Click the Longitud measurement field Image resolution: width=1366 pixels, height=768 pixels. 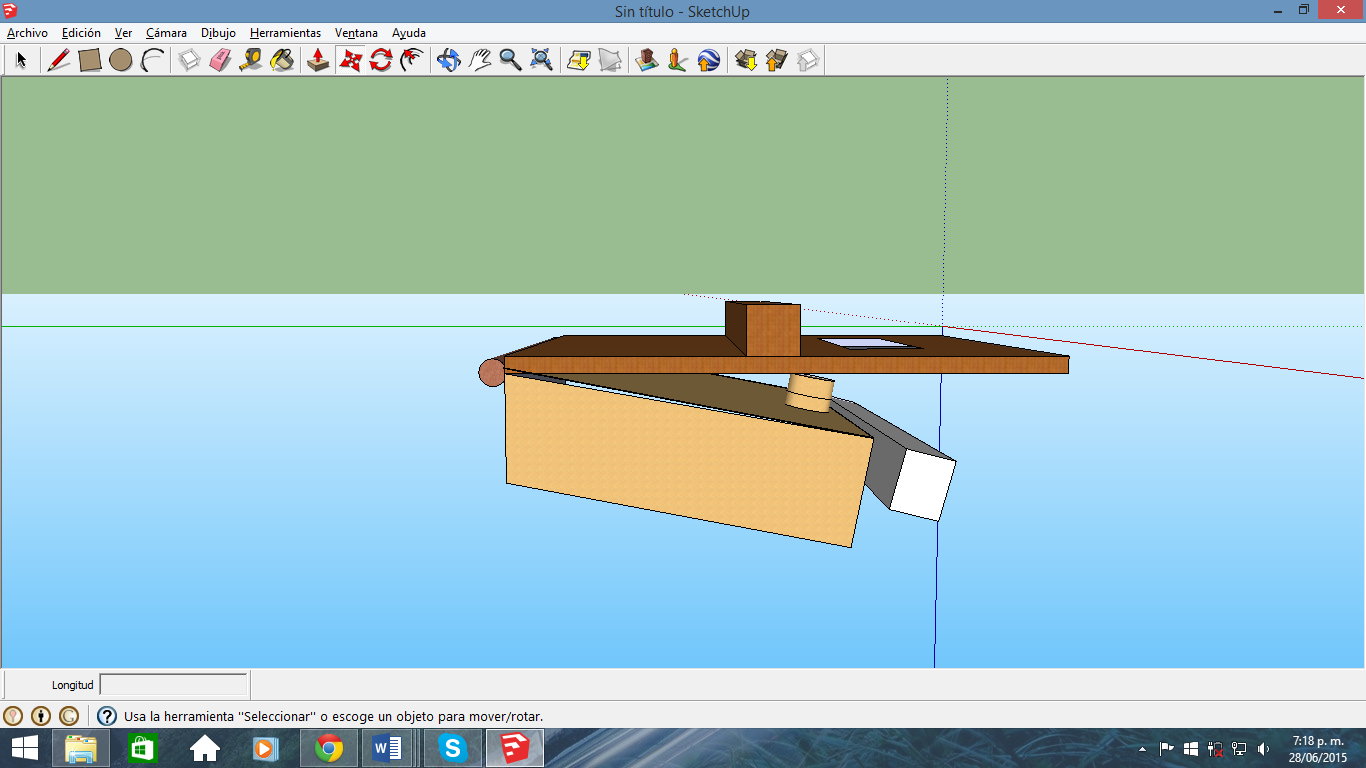[172, 684]
